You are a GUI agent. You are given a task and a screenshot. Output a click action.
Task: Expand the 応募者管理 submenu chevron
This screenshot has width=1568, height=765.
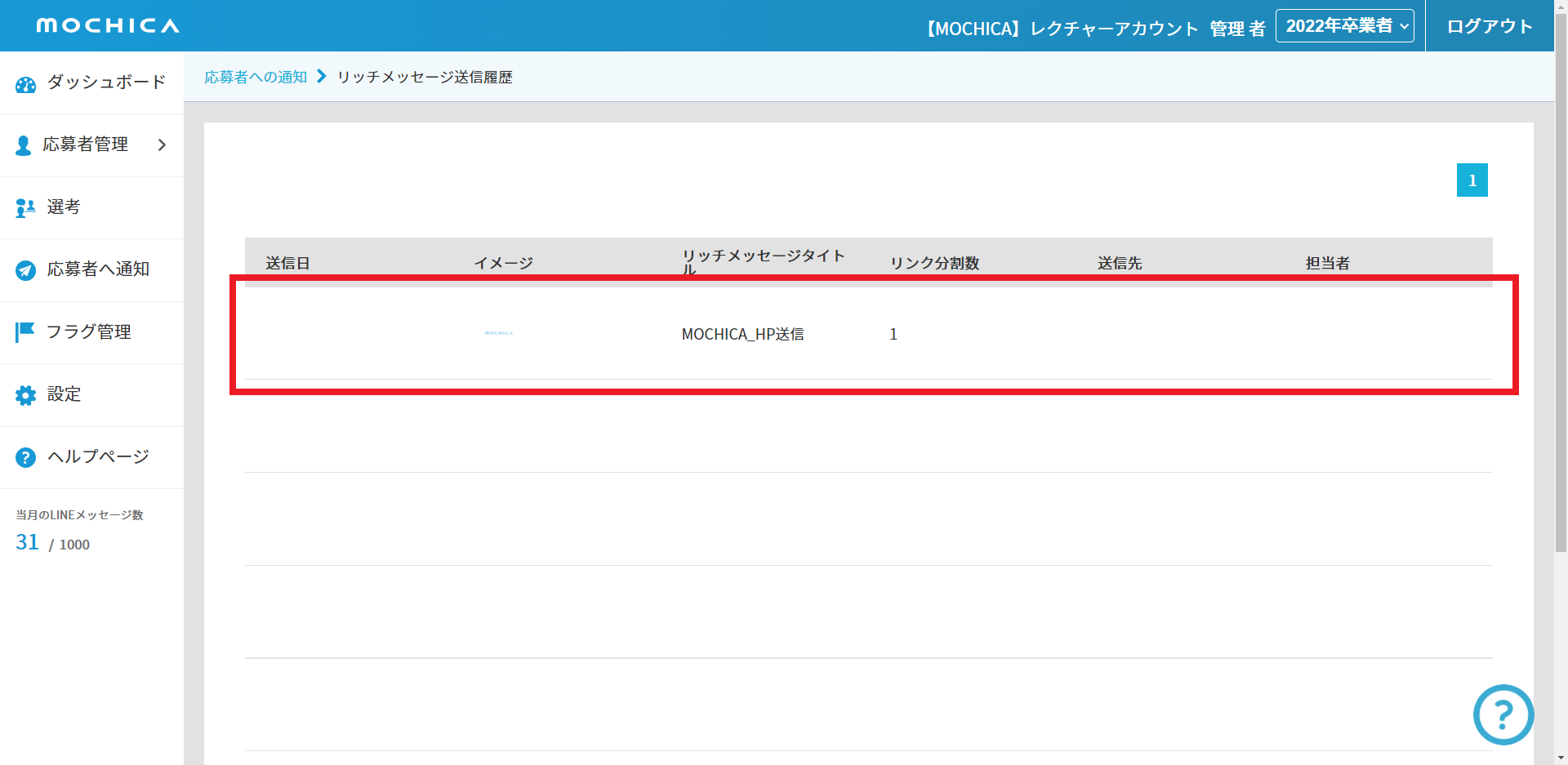[162, 145]
